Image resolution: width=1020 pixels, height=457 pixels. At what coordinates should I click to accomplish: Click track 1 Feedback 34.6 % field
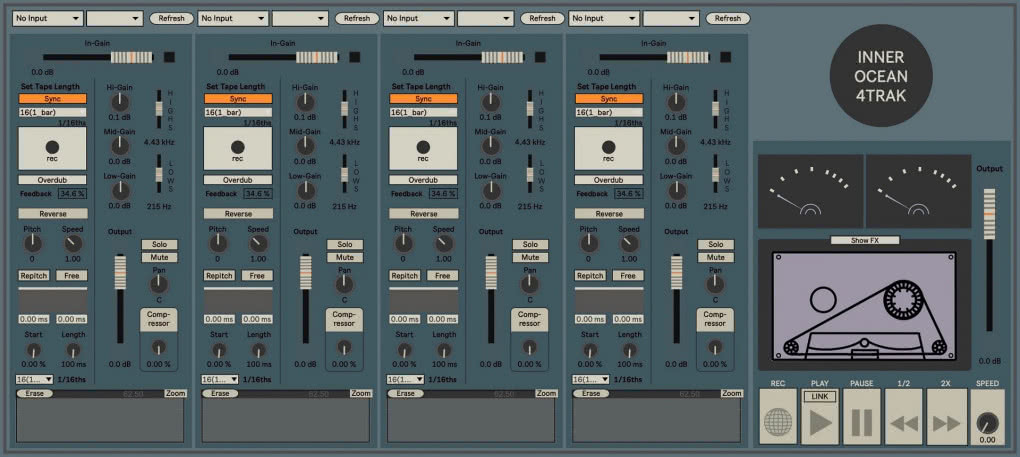point(72,194)
